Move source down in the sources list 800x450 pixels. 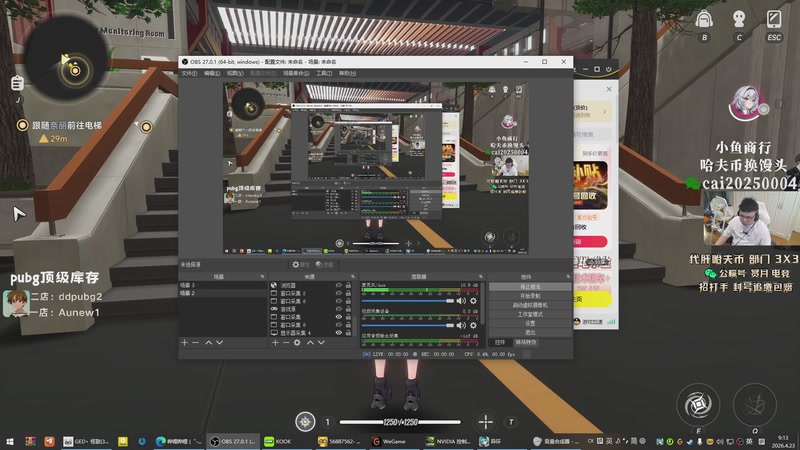321,343
